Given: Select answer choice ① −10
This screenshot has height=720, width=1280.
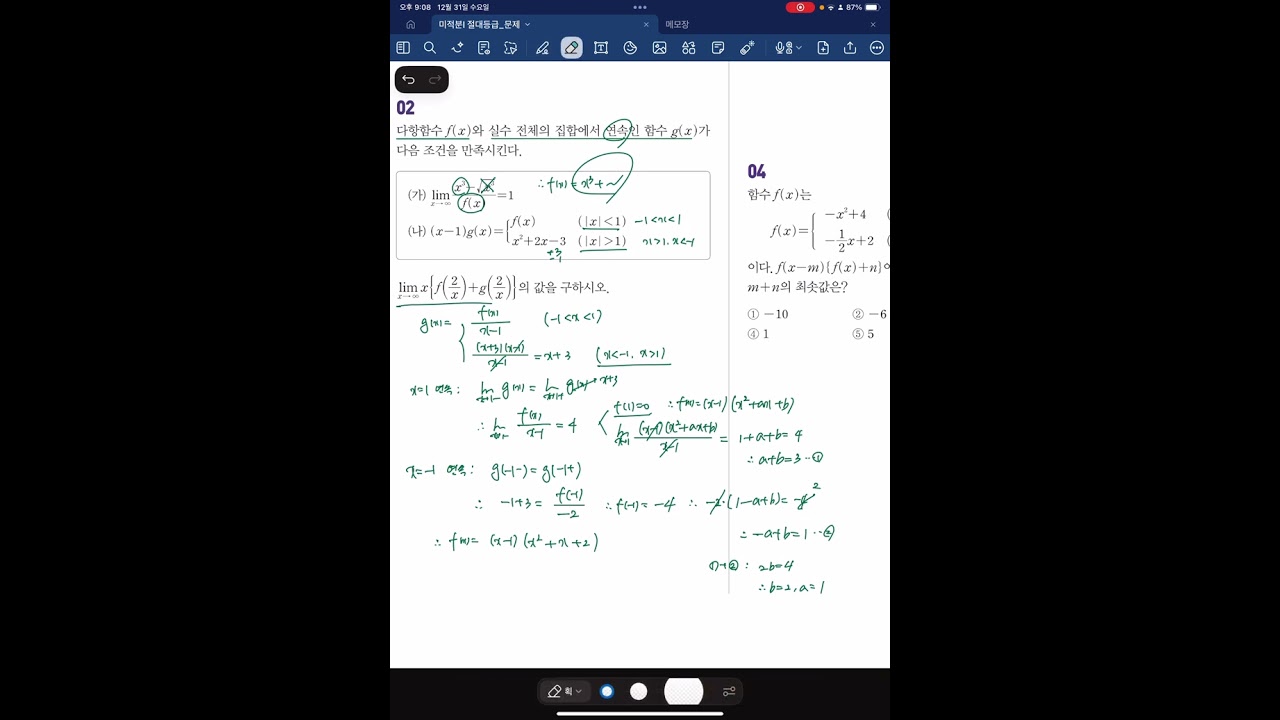Looking at the screenshot, I should coord(768,314).
